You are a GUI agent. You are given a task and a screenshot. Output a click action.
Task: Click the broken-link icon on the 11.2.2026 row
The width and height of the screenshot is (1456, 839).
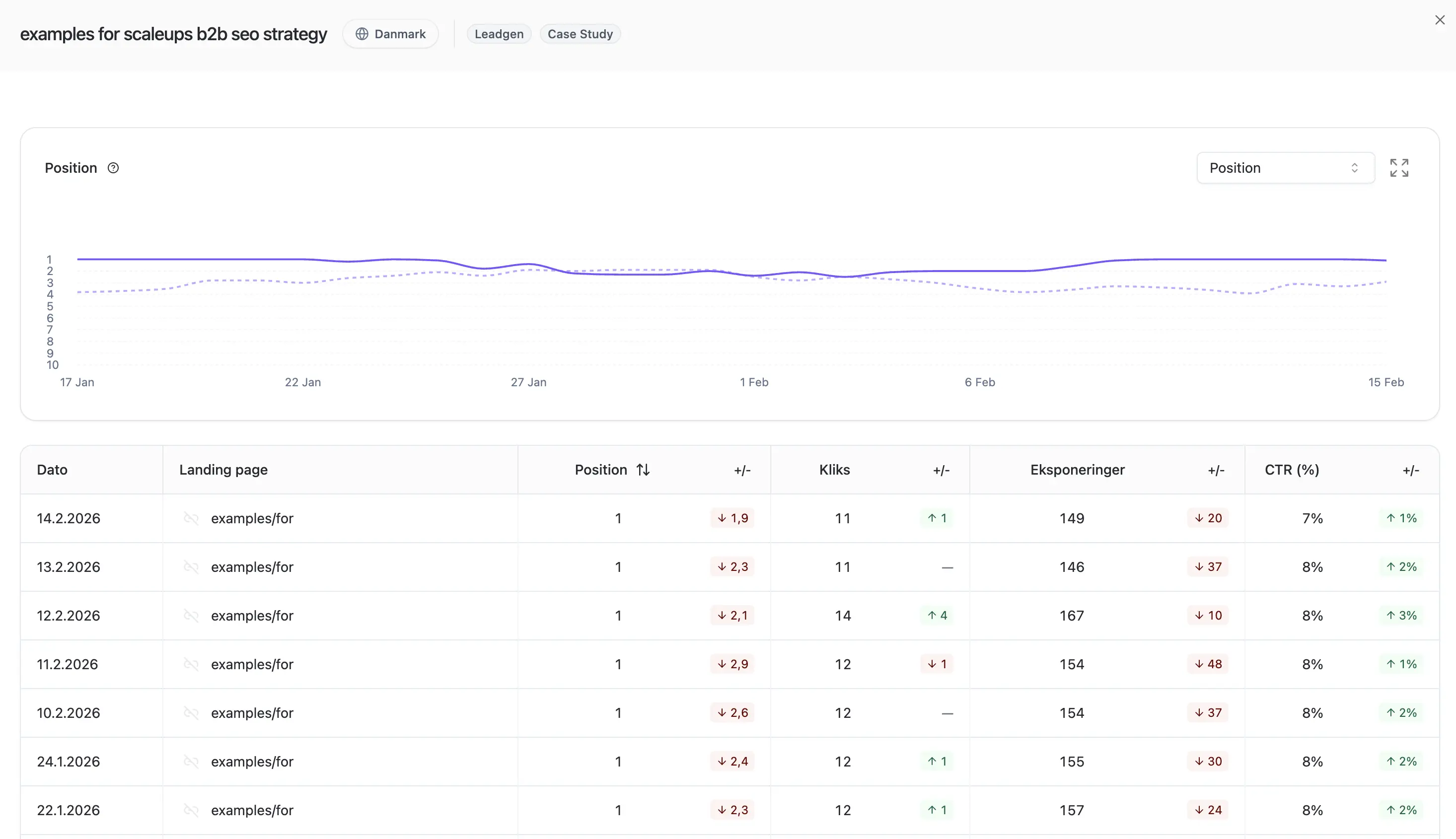pyautogui.click(x=190, y=664)
